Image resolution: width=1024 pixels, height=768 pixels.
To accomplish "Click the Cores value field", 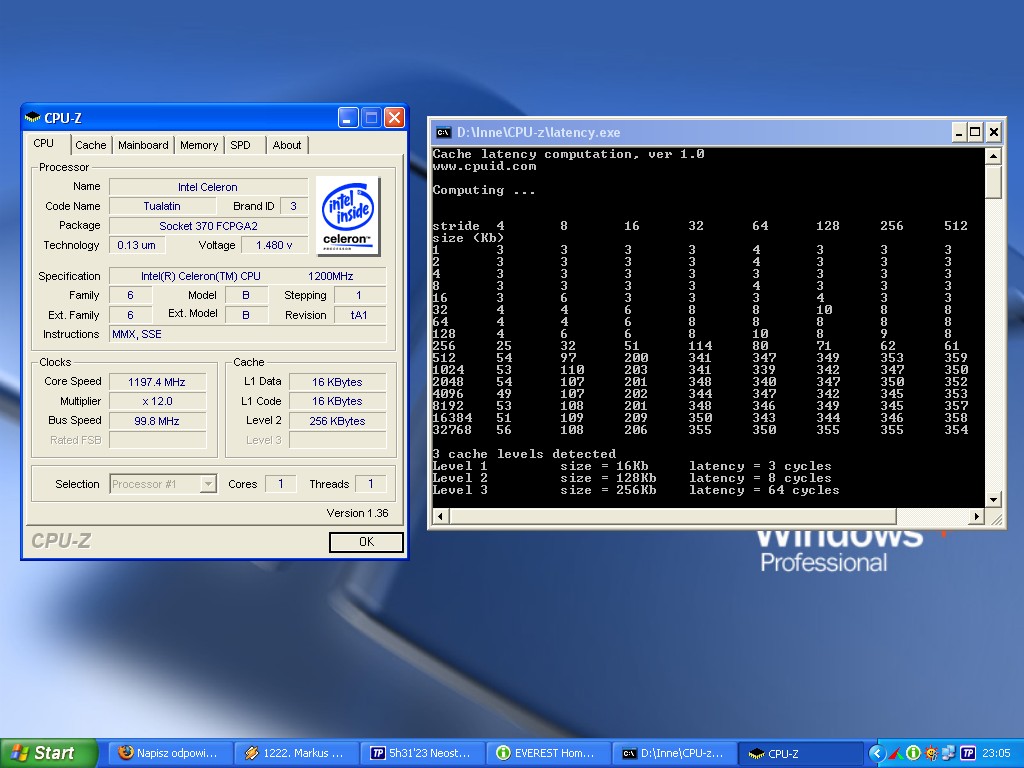I will [281, 484].
